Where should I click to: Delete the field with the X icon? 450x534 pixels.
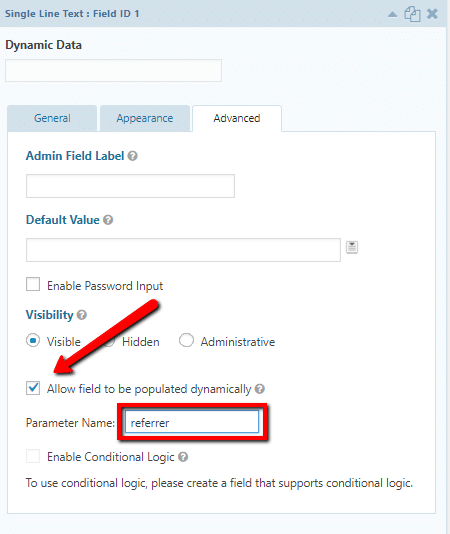click(x=432, y=14)
